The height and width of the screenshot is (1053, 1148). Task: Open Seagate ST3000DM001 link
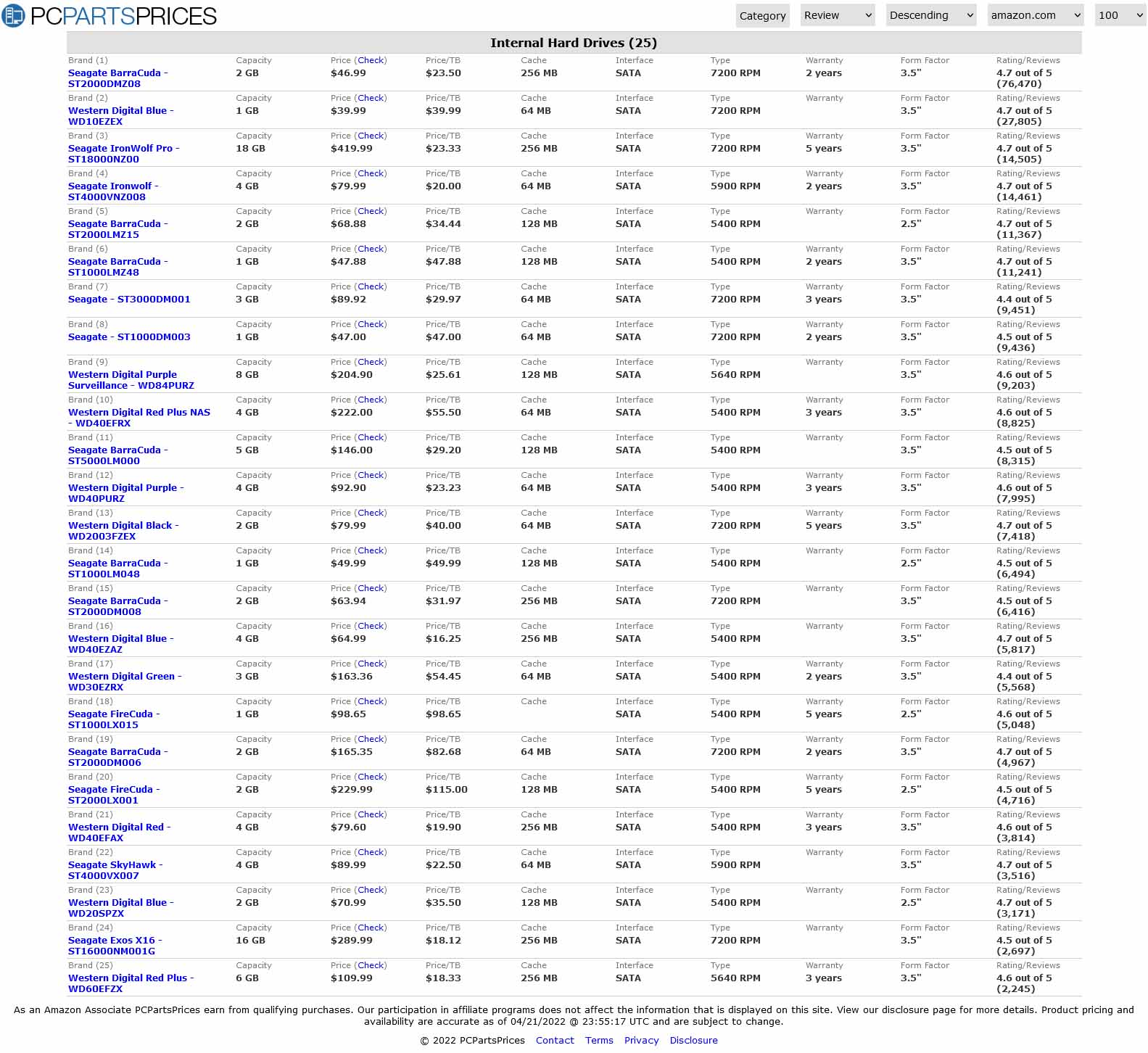tap(129, 299)
